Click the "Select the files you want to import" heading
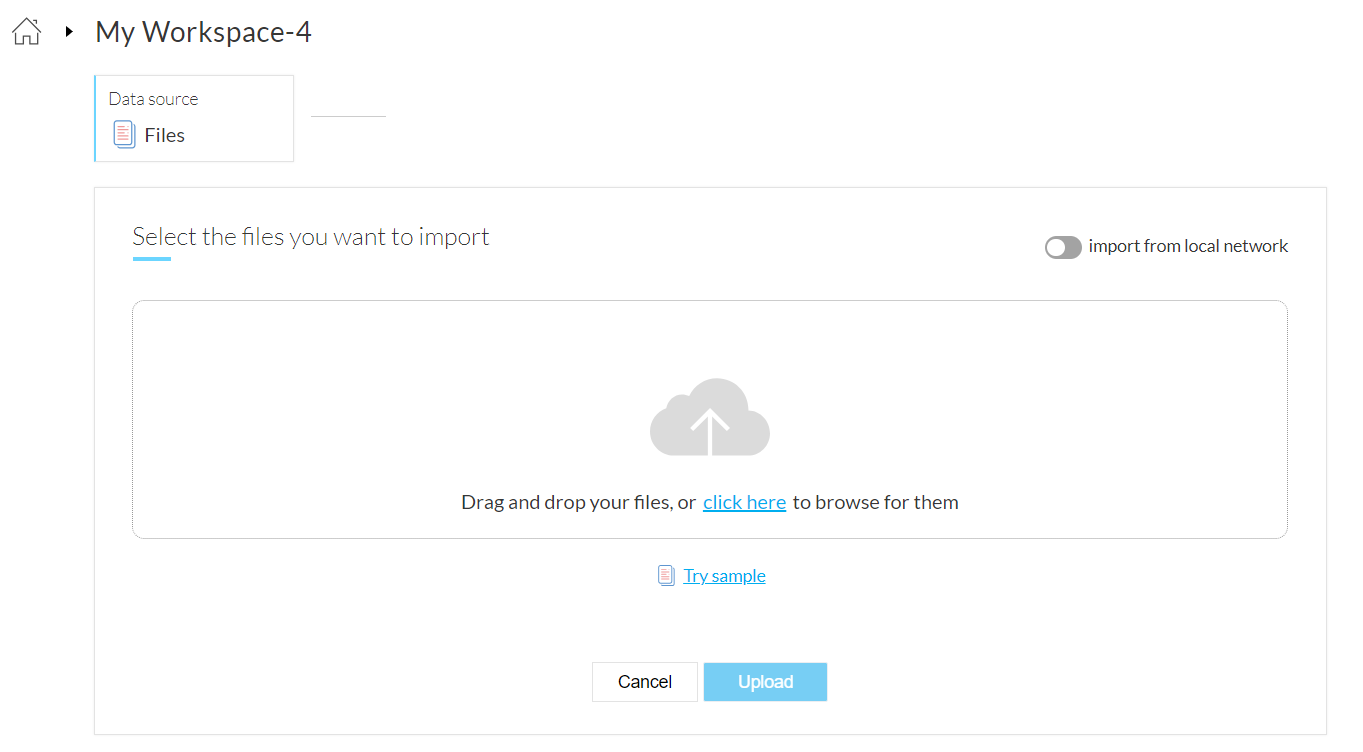Screen dimensions: 1363x752 [311, 237]
